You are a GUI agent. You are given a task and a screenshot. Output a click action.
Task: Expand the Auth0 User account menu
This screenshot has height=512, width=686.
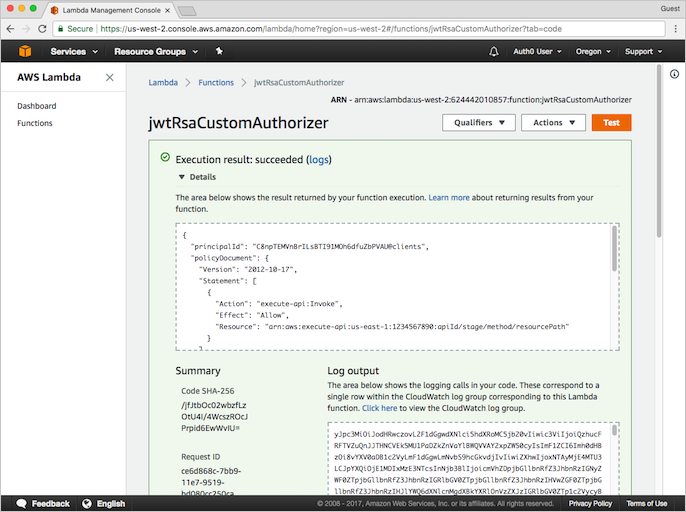point(537,52)
